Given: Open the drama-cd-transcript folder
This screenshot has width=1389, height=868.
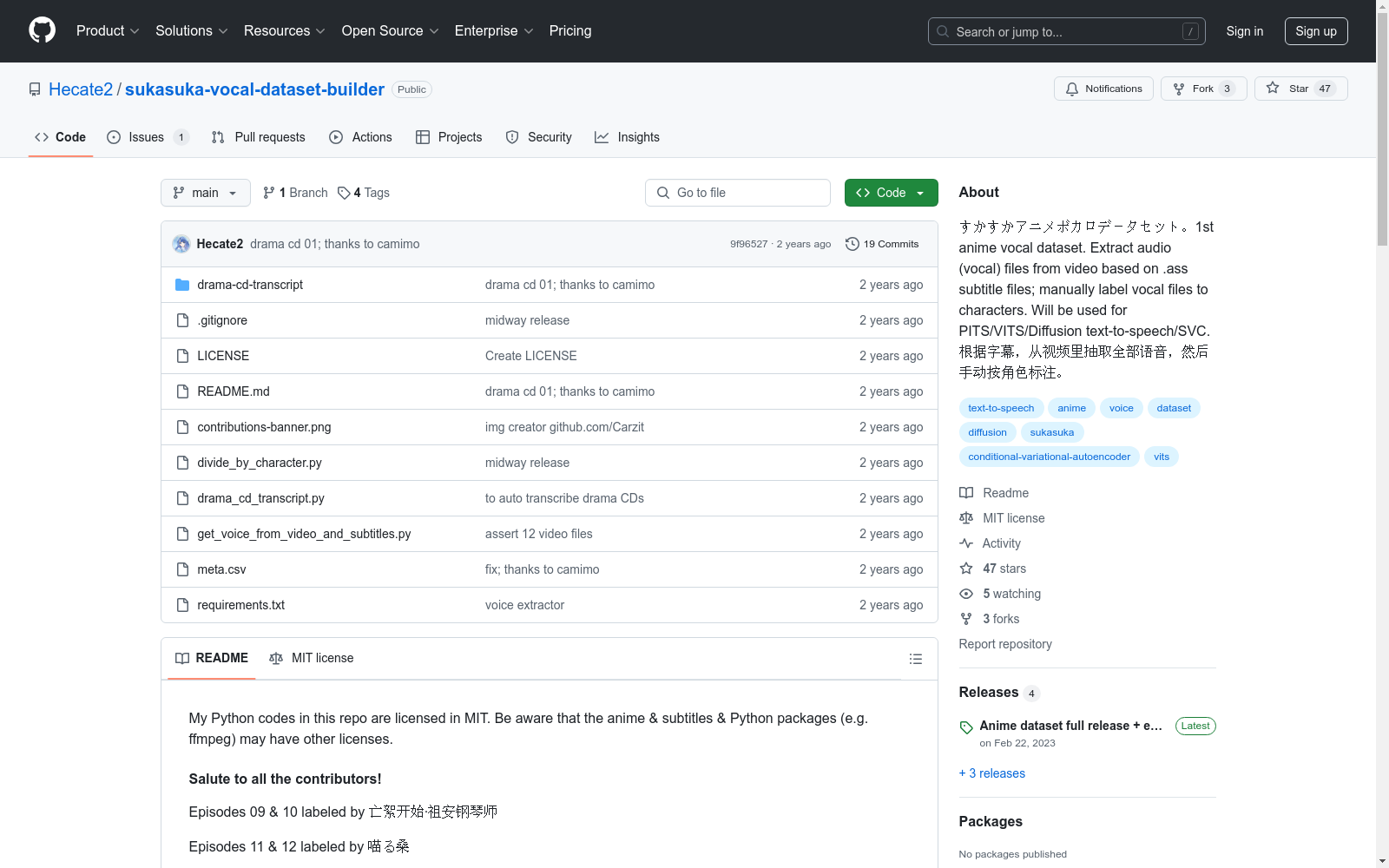Looking at the screenshot, I should 250,285.
